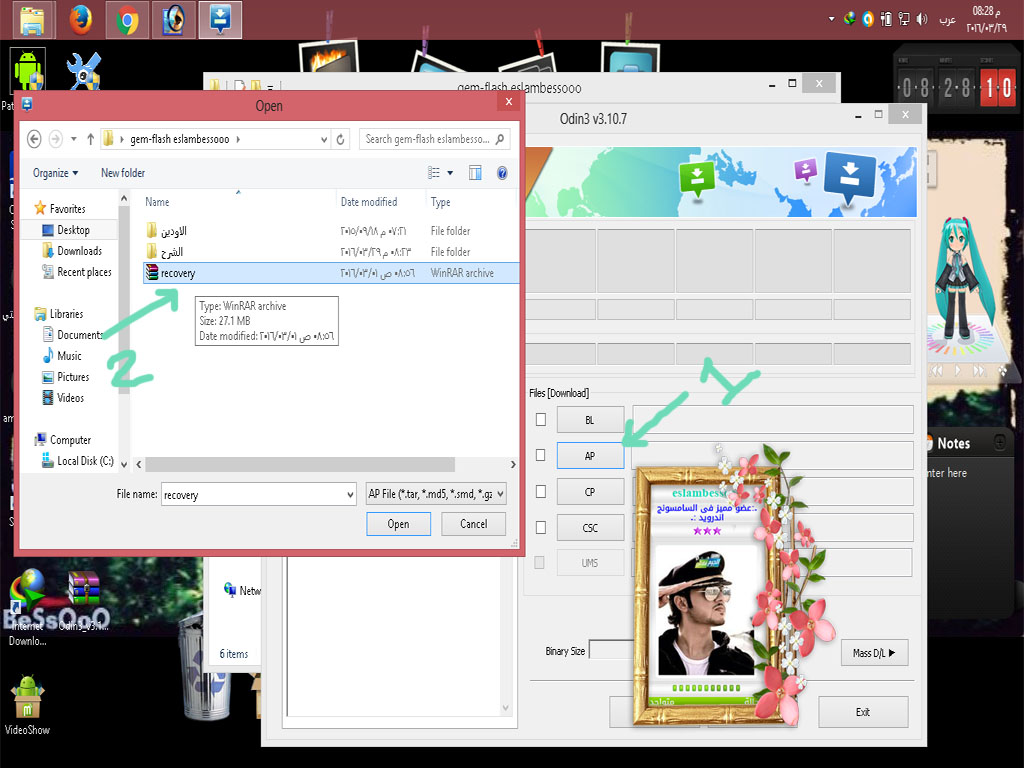
Task: Launch Firefox from the taskbar
Action: (80, 20)
